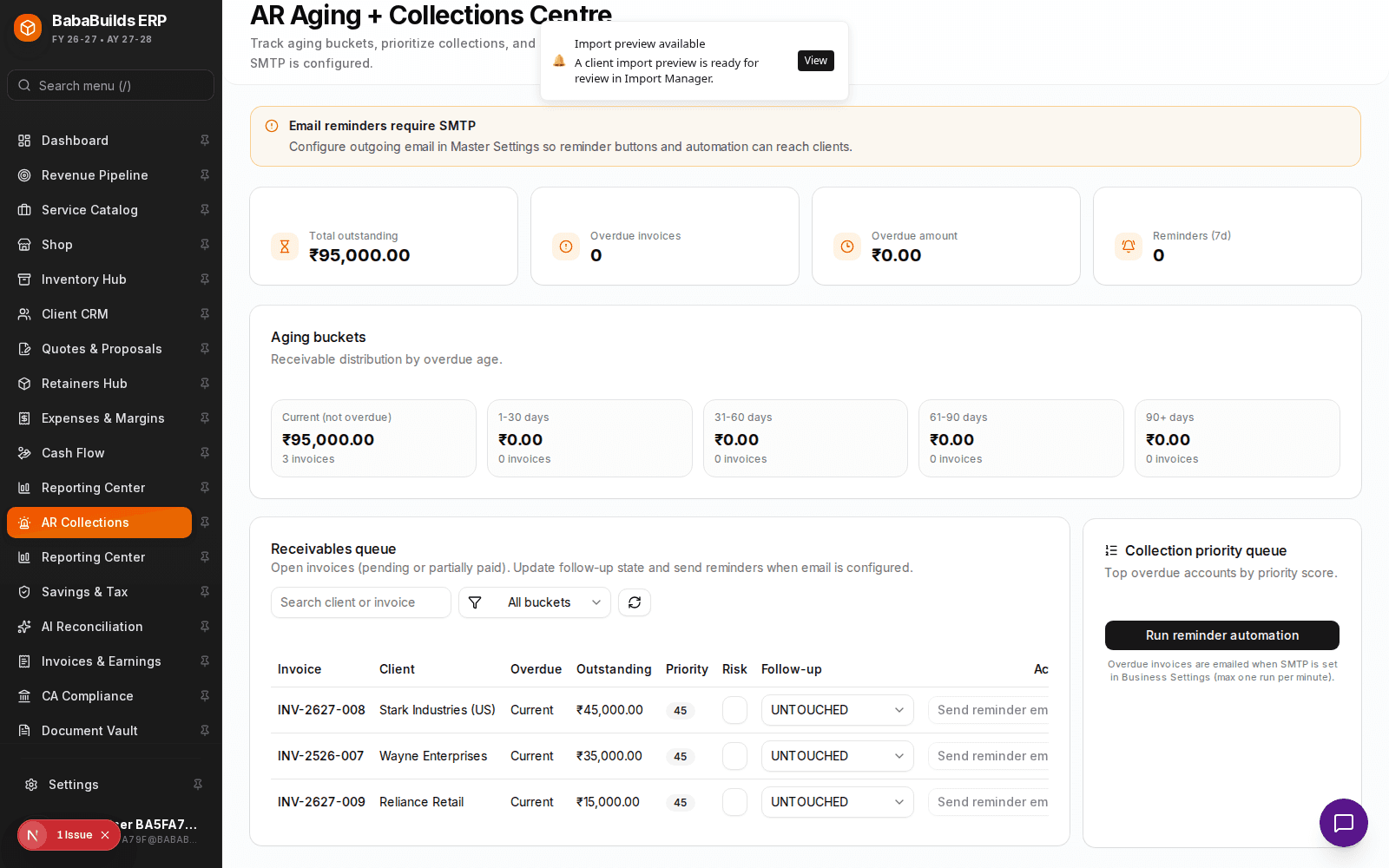Pin the Quotes & Proposals menu item

point(205,349)
